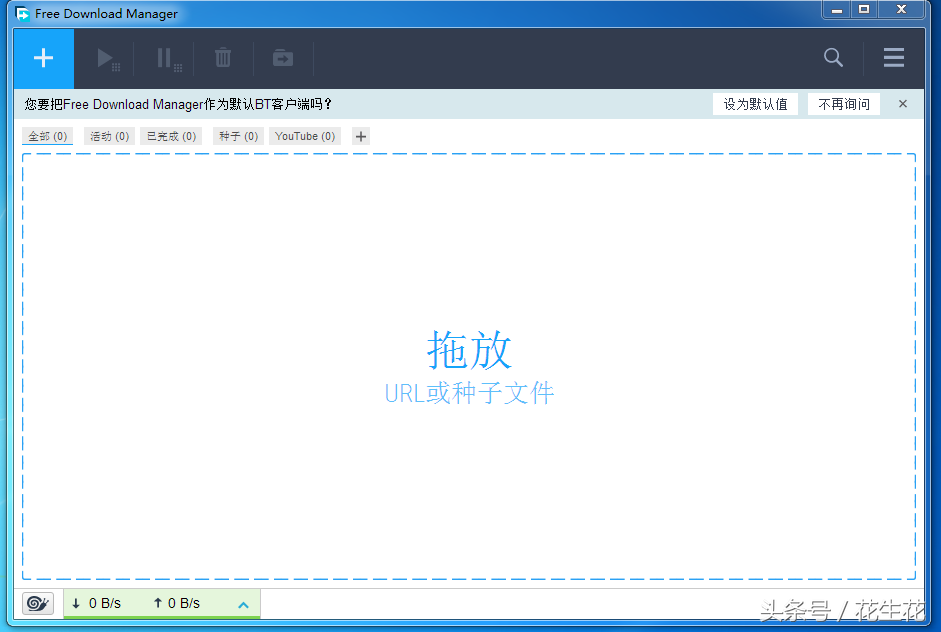Viewport: 941px width, 632px height.
Task: Show the 种子 (0) tab
Action: click(x=238, y=136)
